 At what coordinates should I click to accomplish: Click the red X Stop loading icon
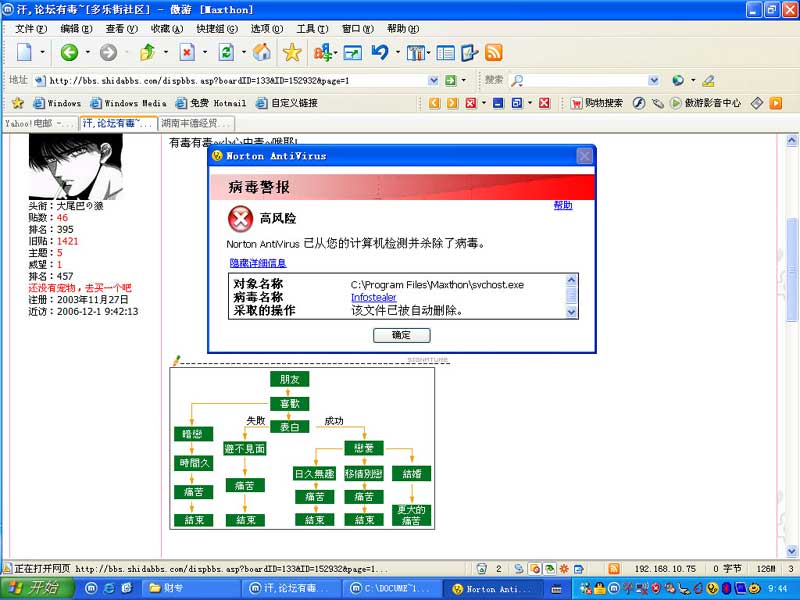[x=187, y=53]
